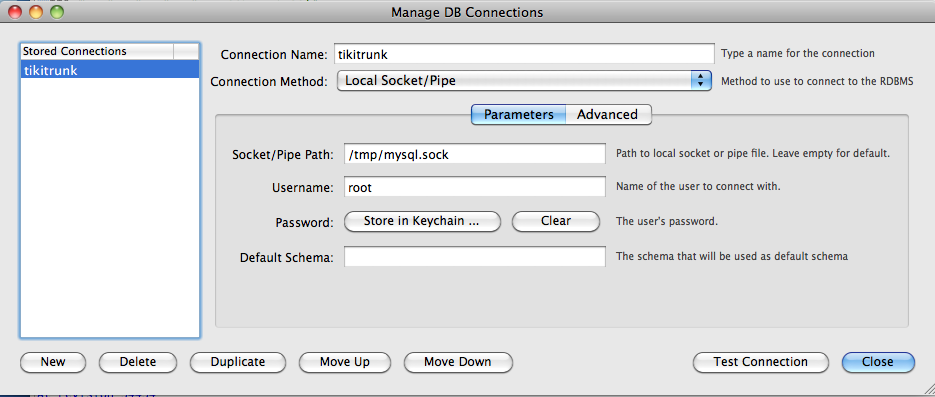Screen dimensions: 935x397
Task: Click the Stored Connections column header
Action: 97,51
